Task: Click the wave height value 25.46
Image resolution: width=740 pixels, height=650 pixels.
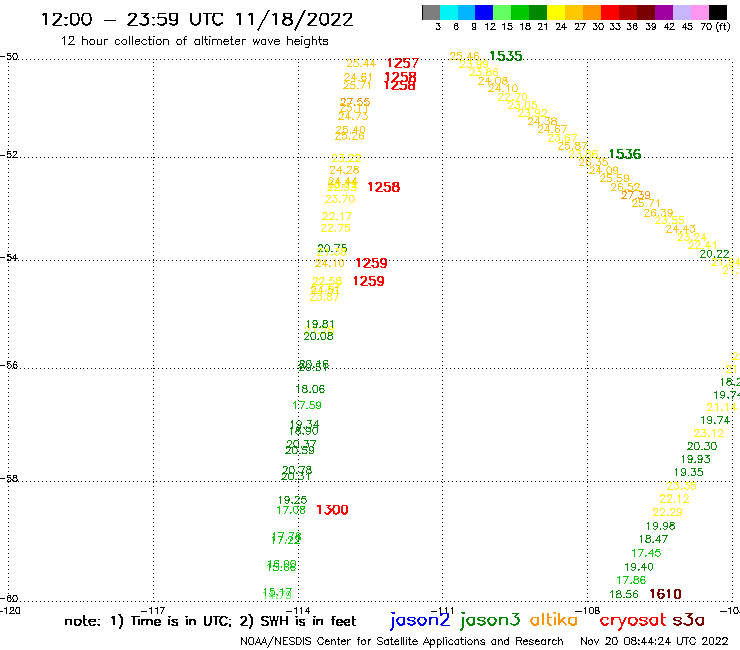Action: point(464,57)
